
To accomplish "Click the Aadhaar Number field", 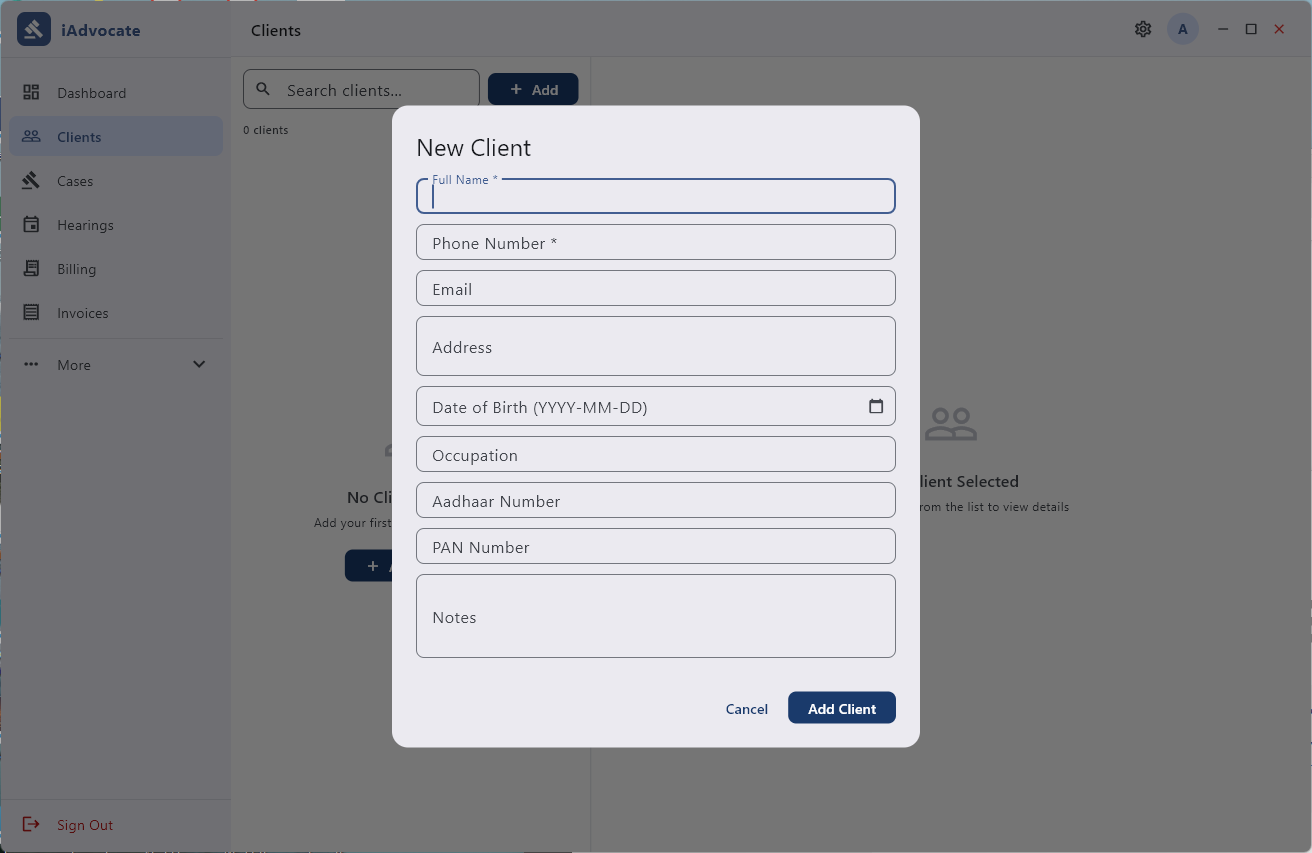I will tap(656, 500).
